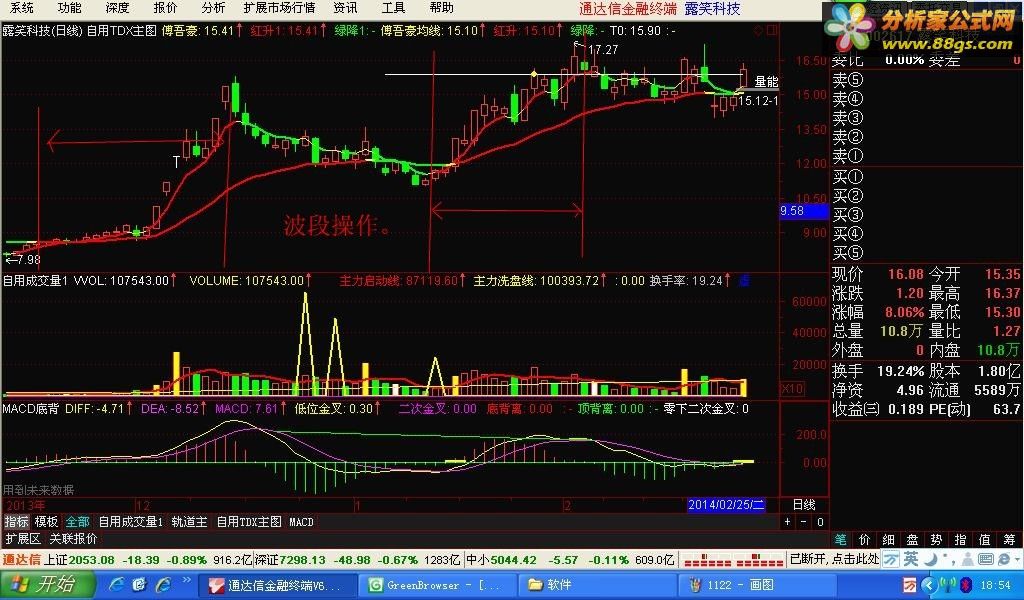Image resolution: width=1024 pixels, height=600 pixels.
Task: Open the 深度 menu
Action: (x=118, y=8)
